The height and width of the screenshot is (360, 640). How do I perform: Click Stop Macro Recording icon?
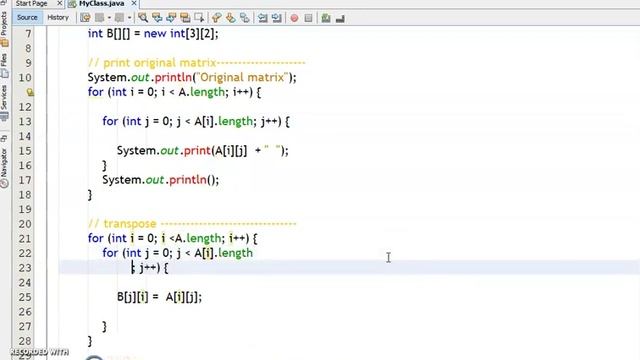[x=308, y=18]
